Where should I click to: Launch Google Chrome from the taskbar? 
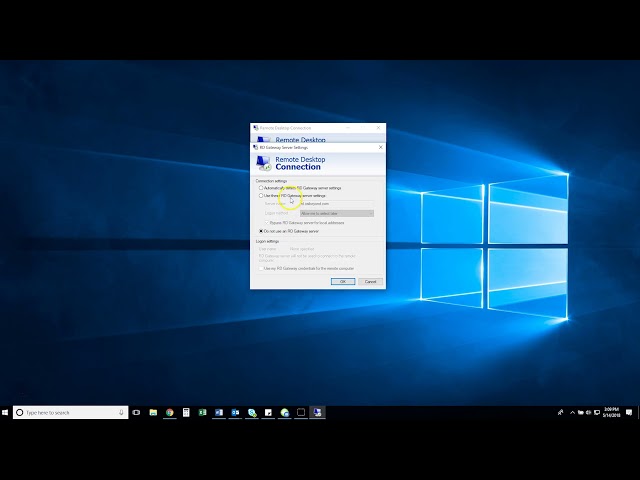point(169,412)
